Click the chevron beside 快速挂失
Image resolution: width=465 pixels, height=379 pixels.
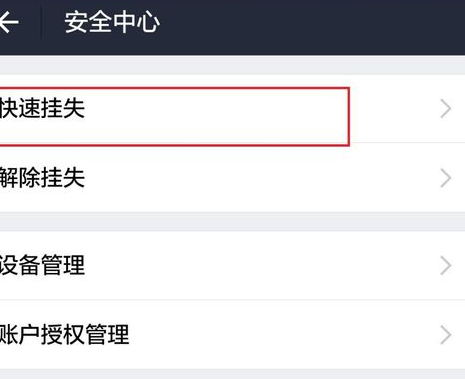pos(446,109)
